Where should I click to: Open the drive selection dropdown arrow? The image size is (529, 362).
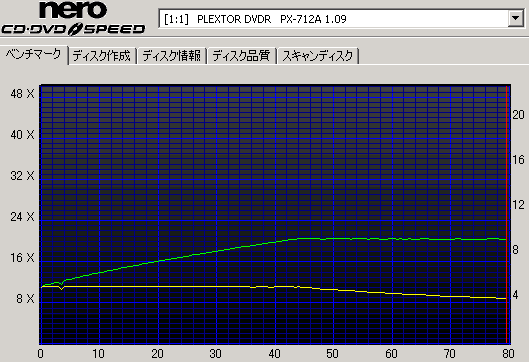515,18
